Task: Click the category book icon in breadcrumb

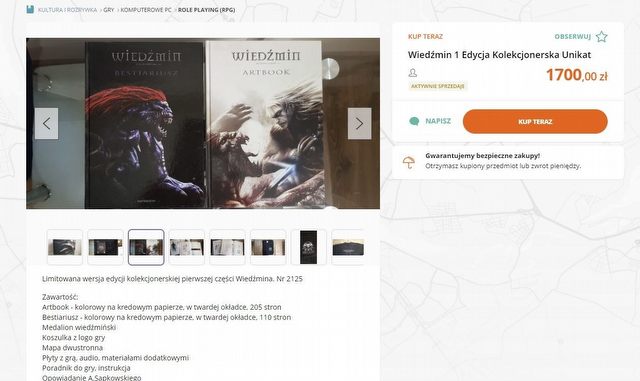Action: pos(30,9)
